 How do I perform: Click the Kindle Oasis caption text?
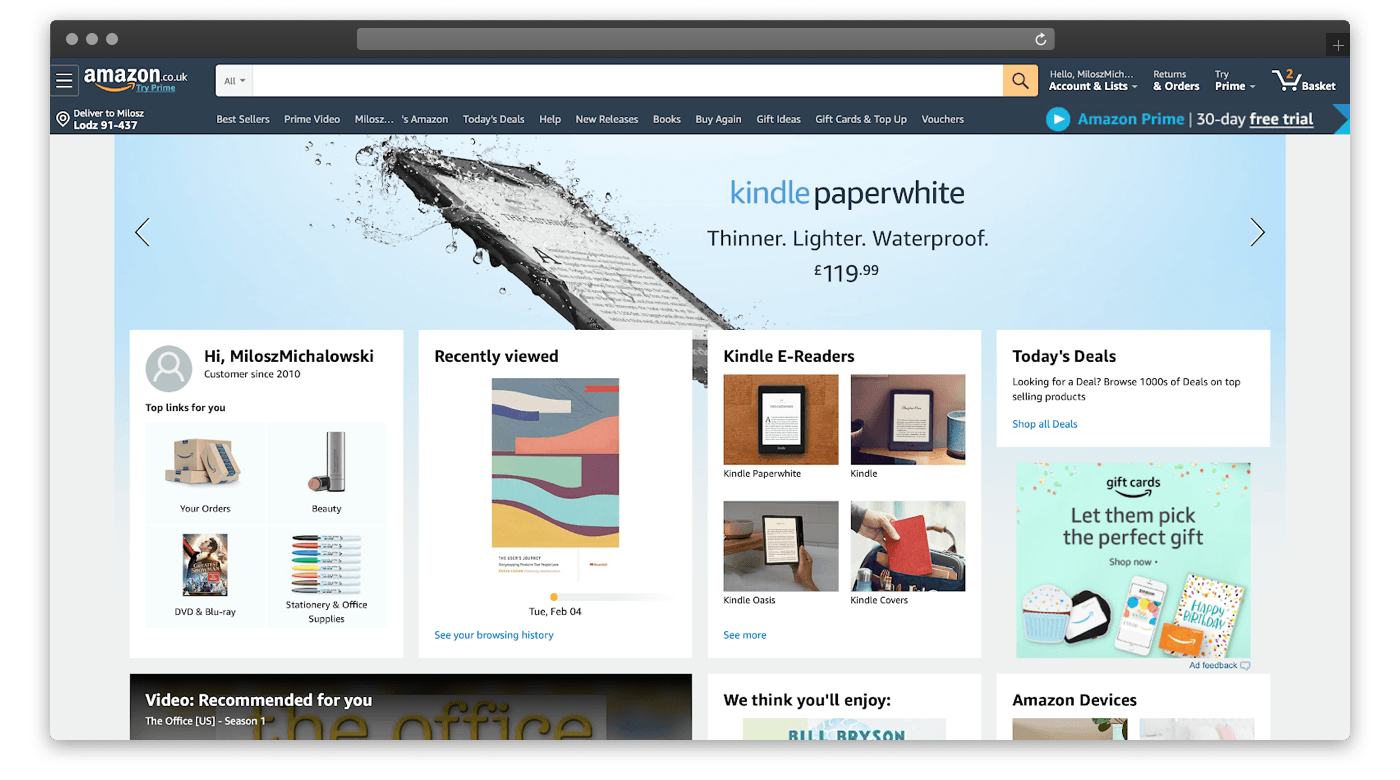click(x=749, y=600)
